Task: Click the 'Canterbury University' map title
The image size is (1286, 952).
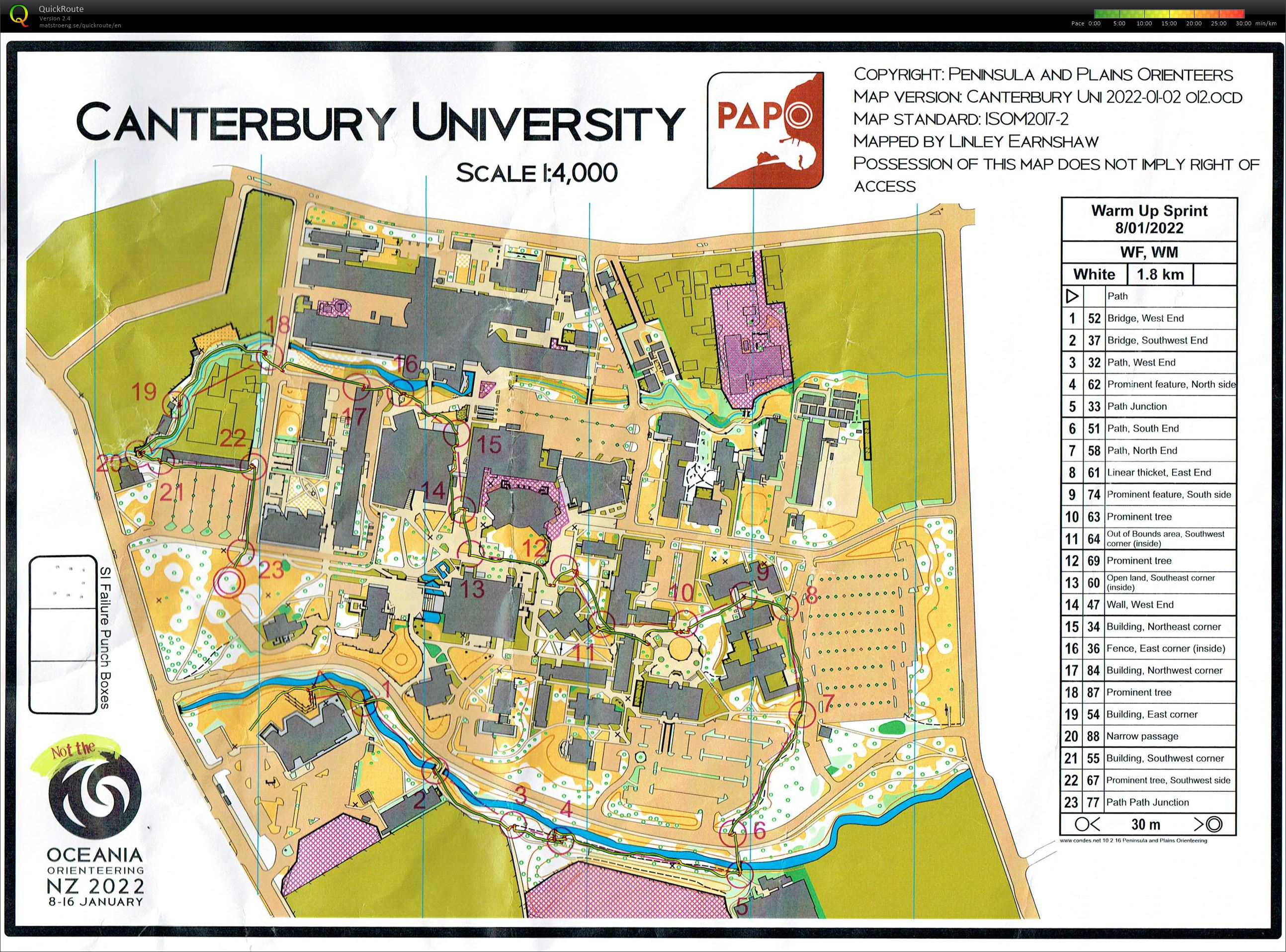Action: (380, 122)
